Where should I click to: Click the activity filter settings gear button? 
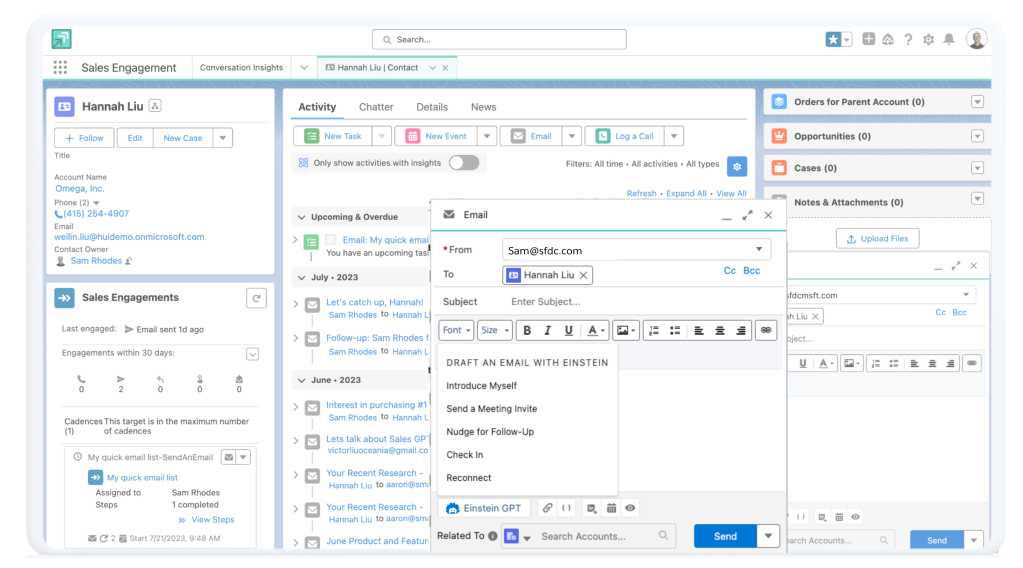(737, 166)
